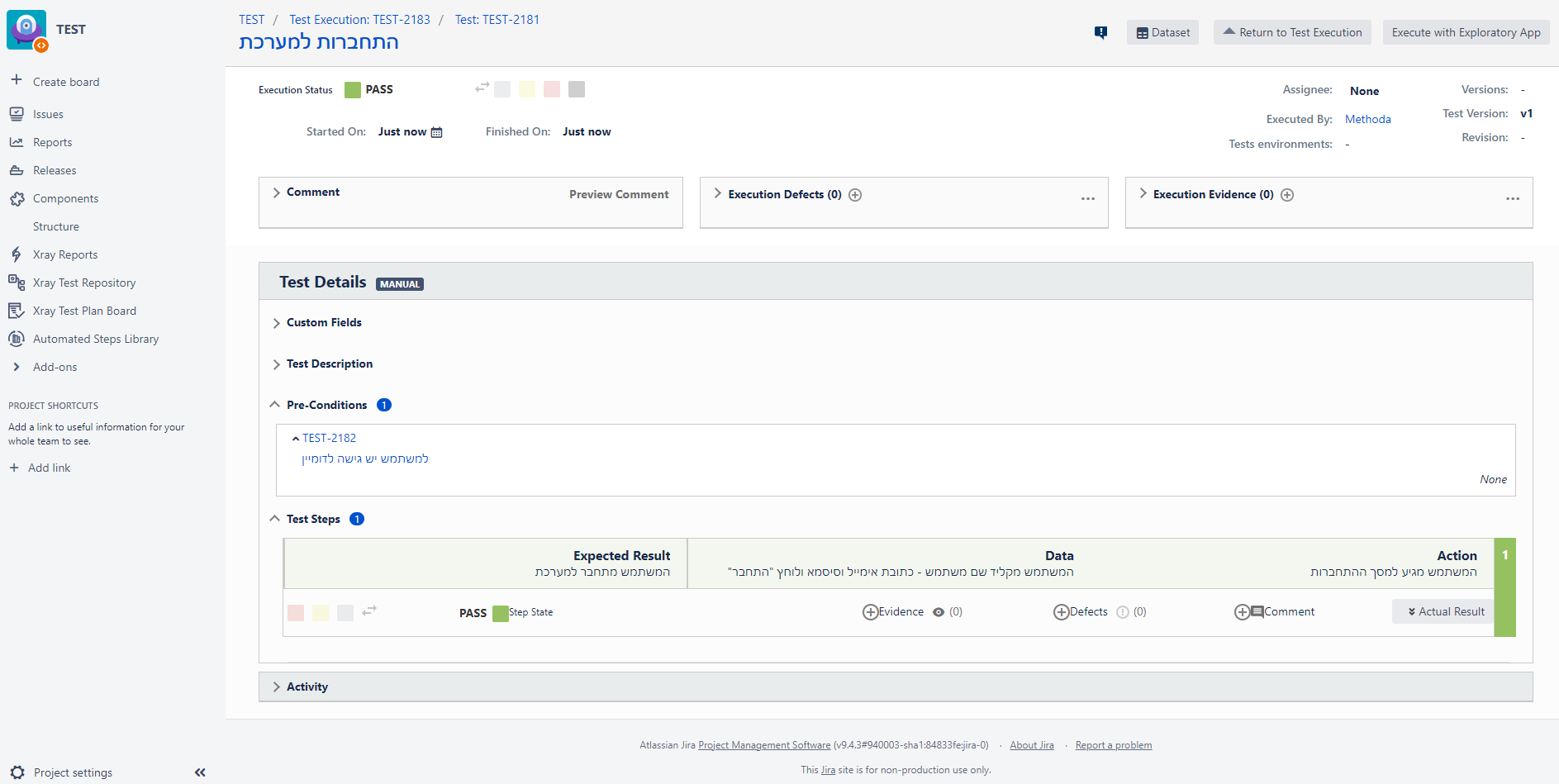1559x784 pixels.
Task: Set execution status with light gray swatch
Action: pos(502,89)
